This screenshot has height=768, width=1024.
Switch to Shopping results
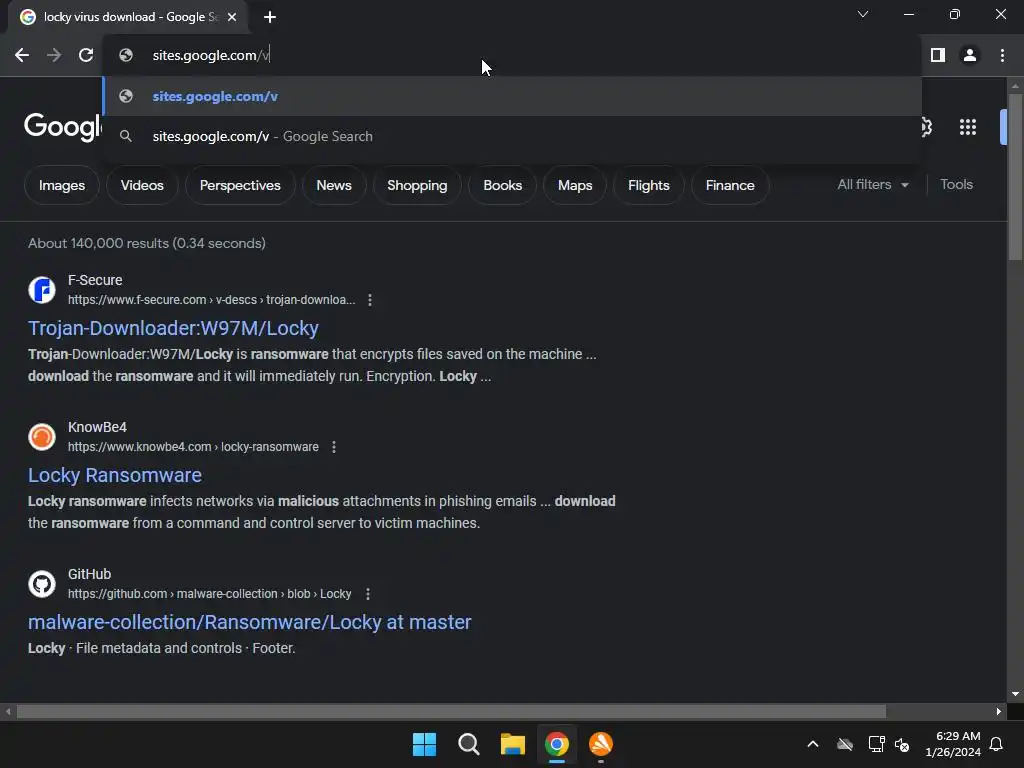point(417,185)
